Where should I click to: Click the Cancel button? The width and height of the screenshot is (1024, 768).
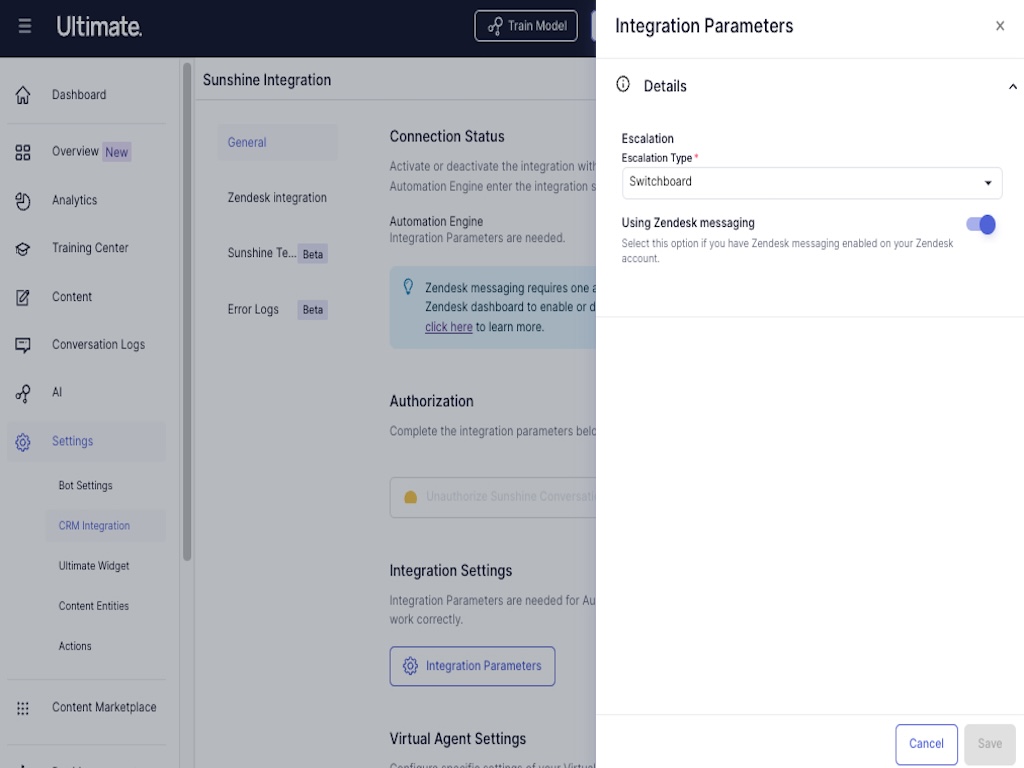click(926, 744)
